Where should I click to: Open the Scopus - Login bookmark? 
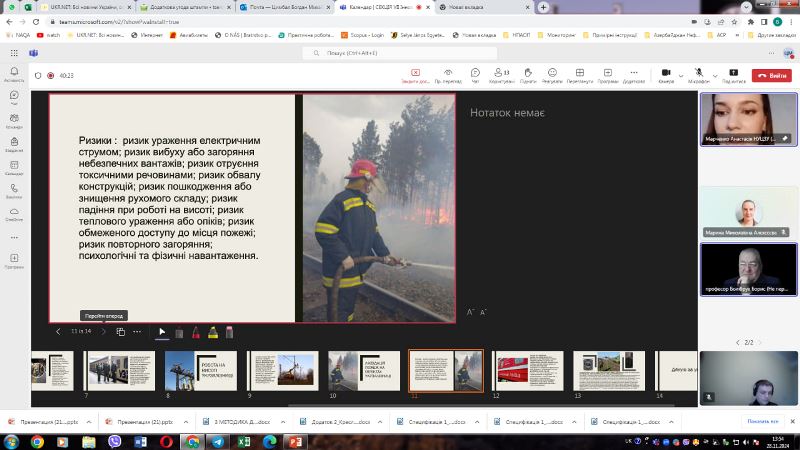point(362,35)
